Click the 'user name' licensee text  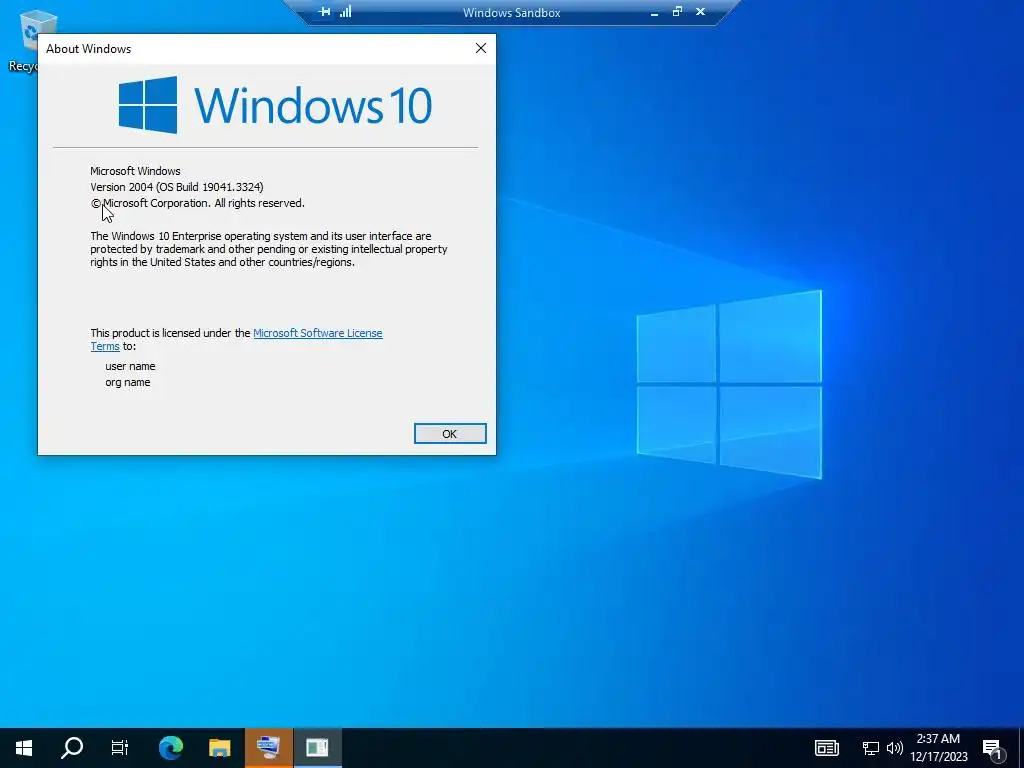[x=130, y=366]
